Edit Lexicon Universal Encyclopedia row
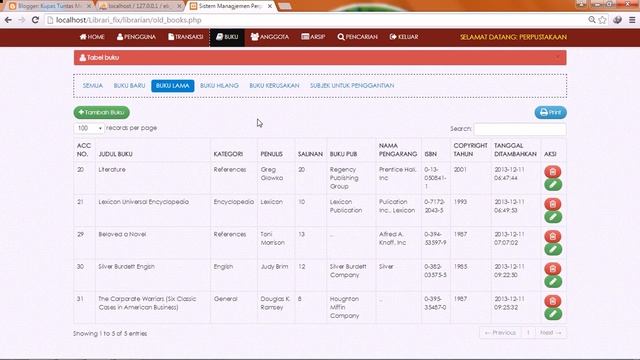Viewport: 640px width, 360px height. (553, 217)
